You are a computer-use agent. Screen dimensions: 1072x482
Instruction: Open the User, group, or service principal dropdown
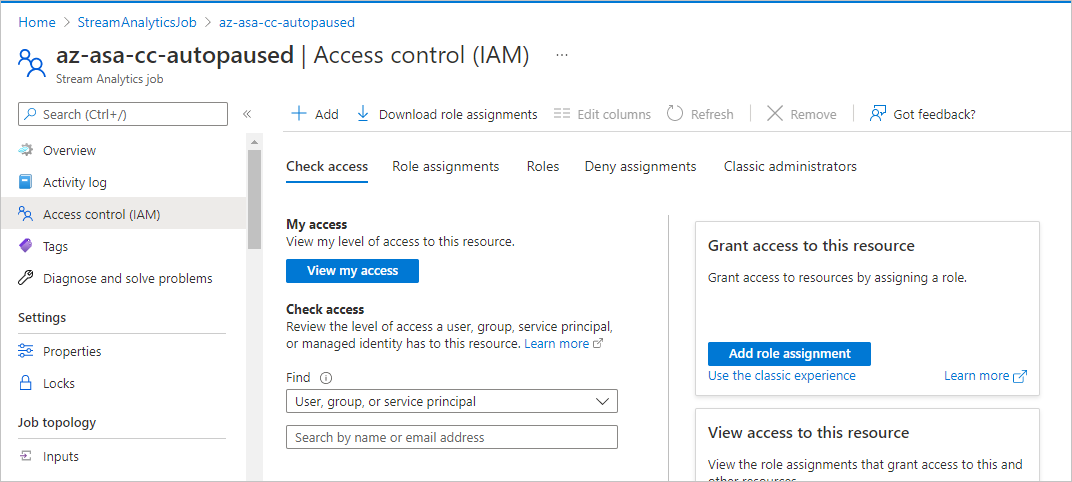[x=451, y=401]
